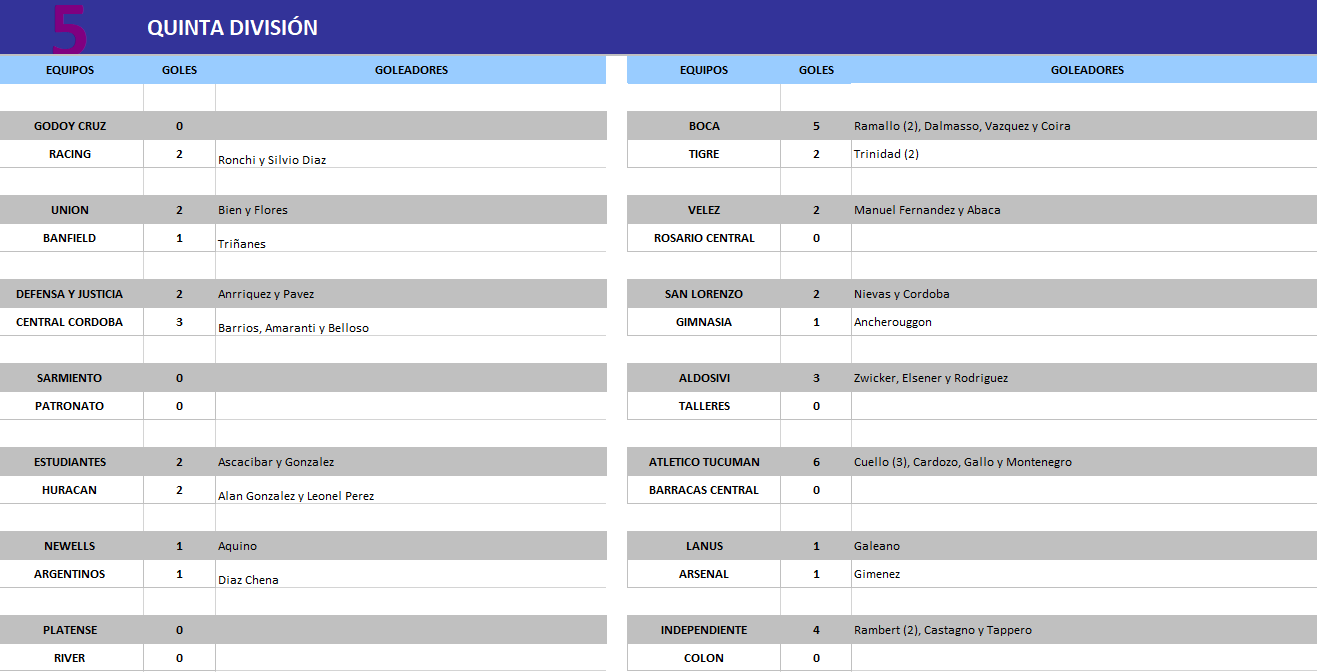
Task: Select the ALDOSIVI team cell
Action: (x=704, y=378)
